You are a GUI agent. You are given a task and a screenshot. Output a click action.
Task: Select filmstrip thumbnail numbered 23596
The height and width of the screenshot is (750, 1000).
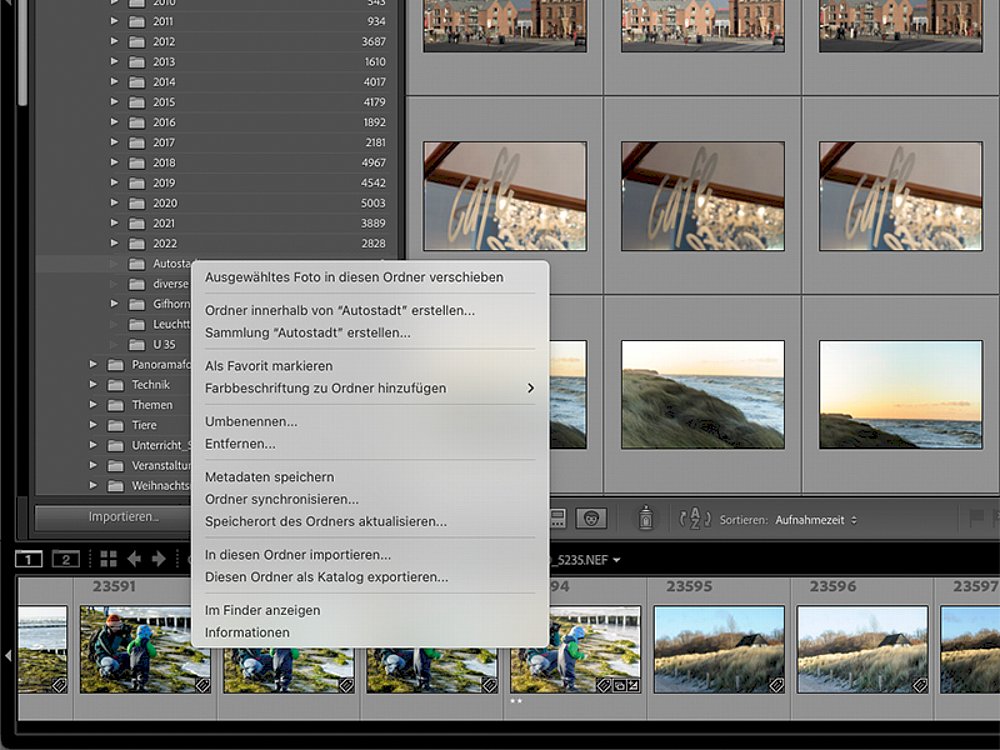tap(862, 649)
